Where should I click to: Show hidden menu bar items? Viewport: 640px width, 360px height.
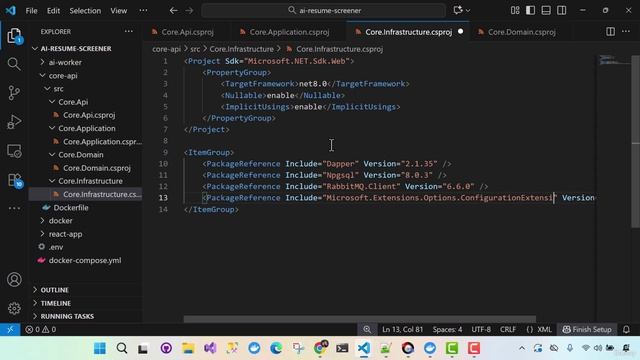[x=143, y=11]
